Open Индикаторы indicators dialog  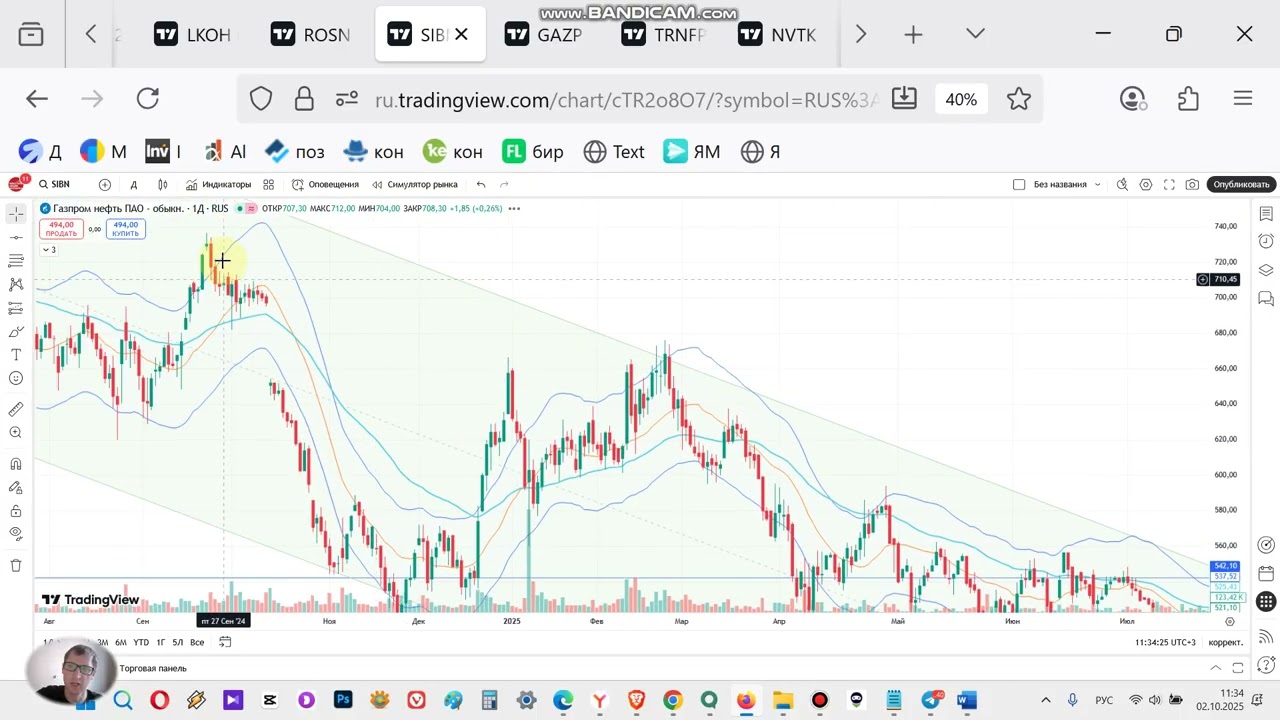pyautogui.click(x=218, y=184)
